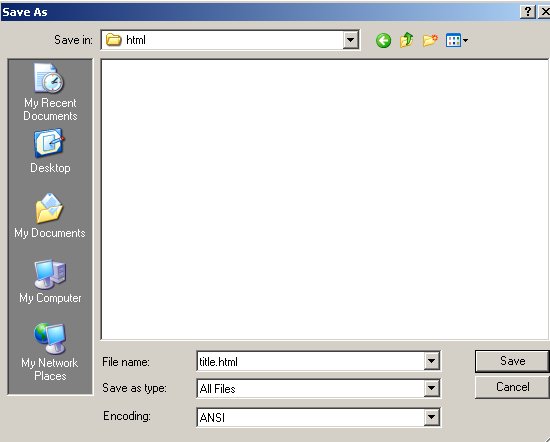Open the Views menu icon
Screen dimensions: 550x442
tap(456, 40)
